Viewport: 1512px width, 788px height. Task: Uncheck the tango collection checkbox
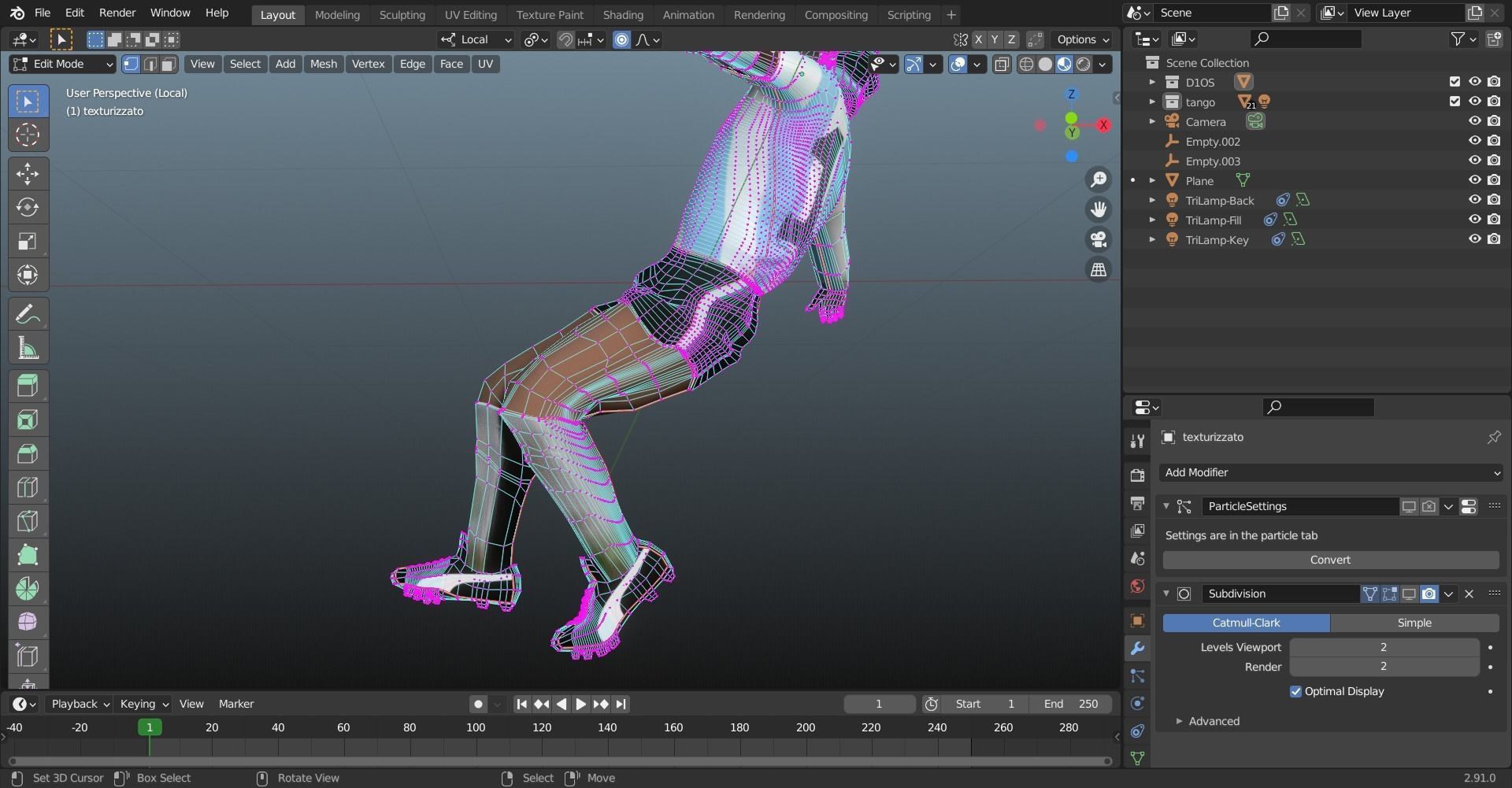point(1455,102)
